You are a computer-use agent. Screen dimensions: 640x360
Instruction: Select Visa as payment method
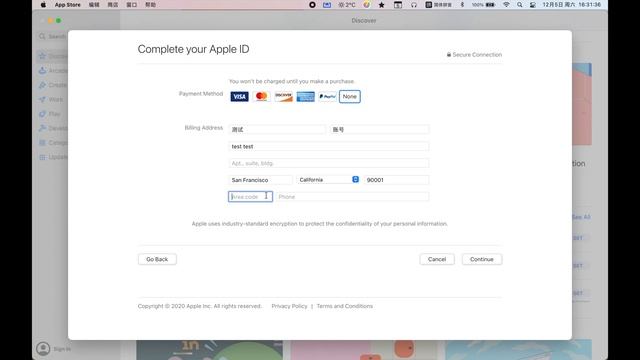(x=239, y=96)
